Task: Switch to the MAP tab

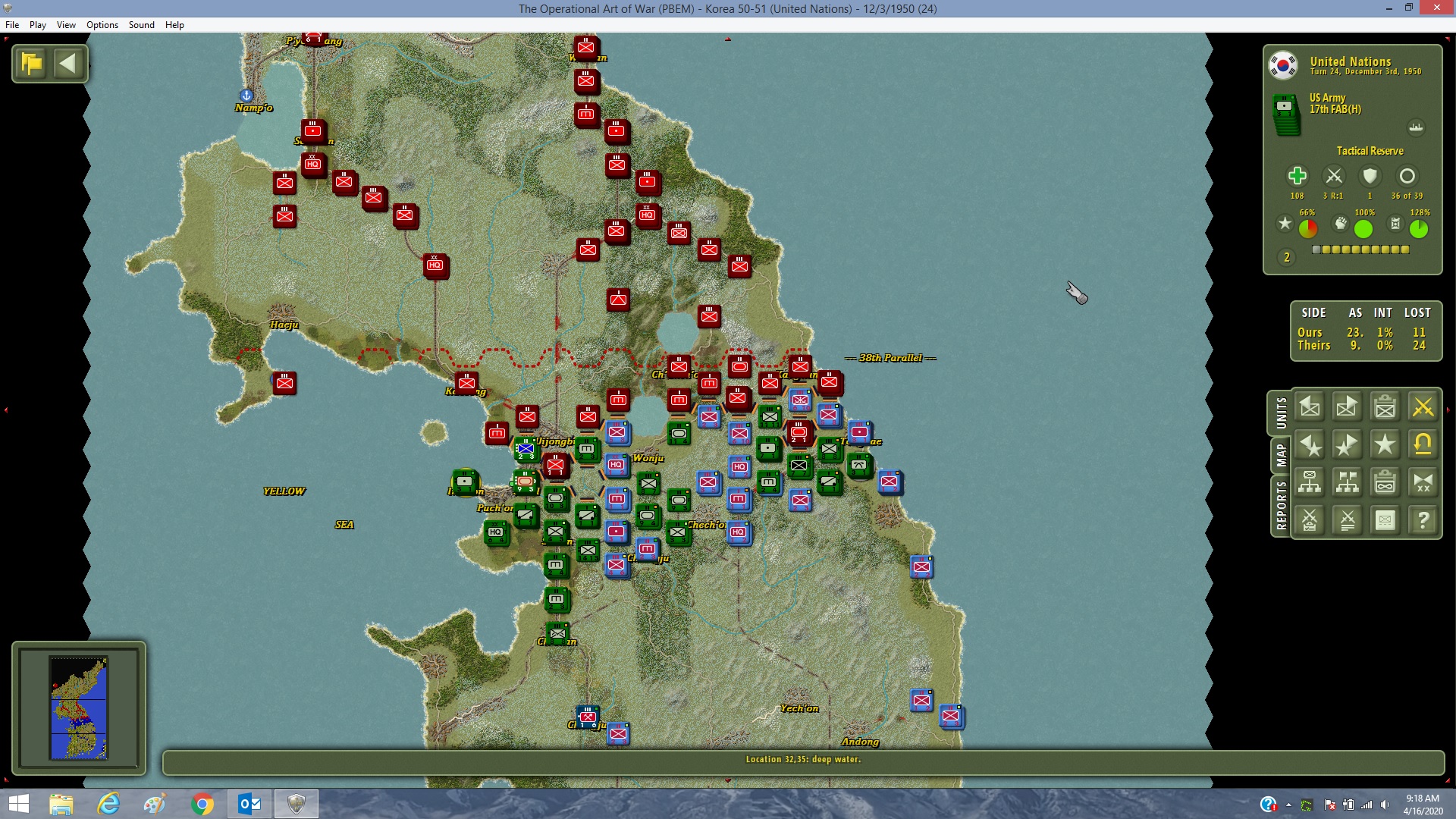Action: [x=1281, y=455]
